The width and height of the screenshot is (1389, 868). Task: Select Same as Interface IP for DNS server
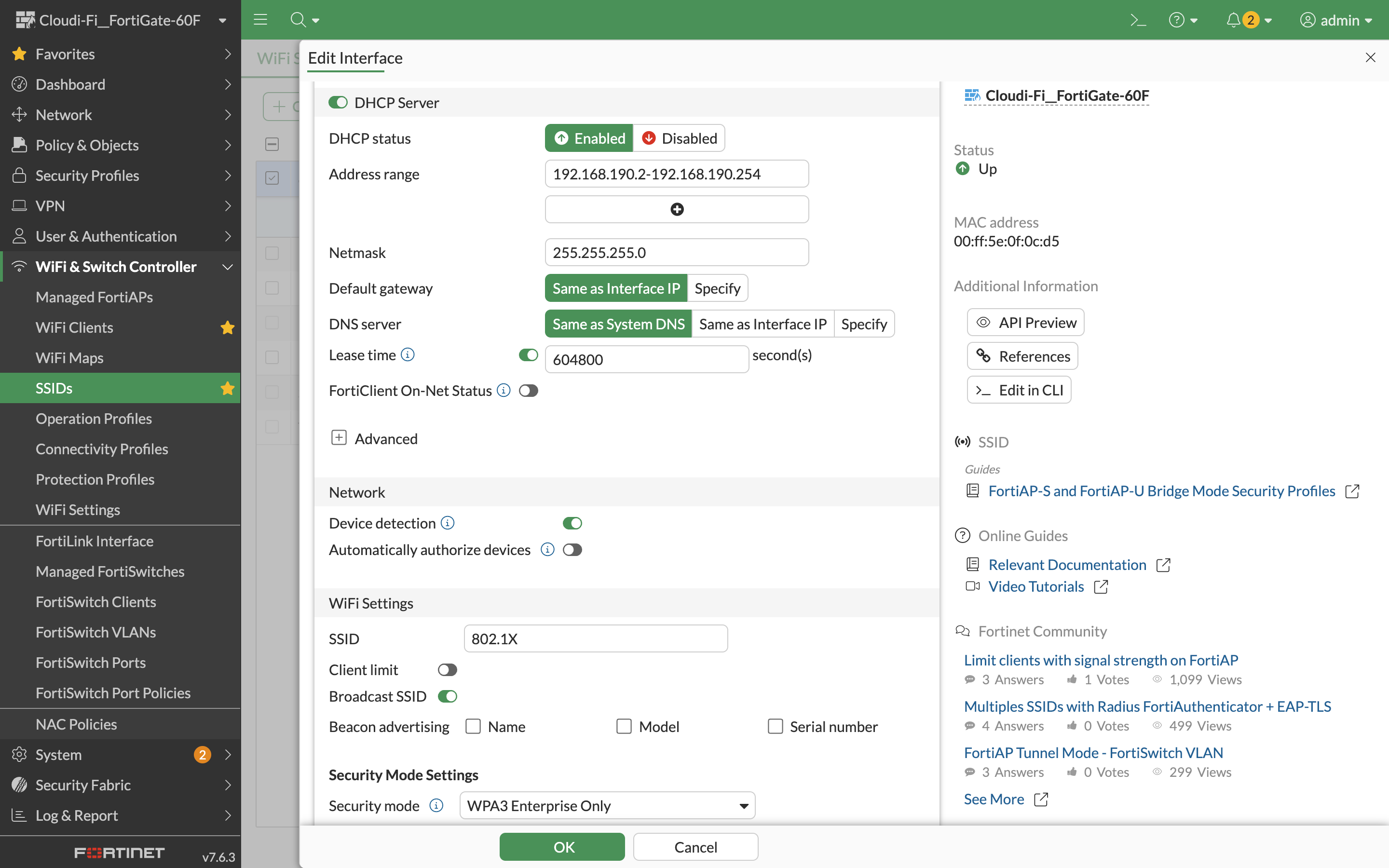point(762,324)
